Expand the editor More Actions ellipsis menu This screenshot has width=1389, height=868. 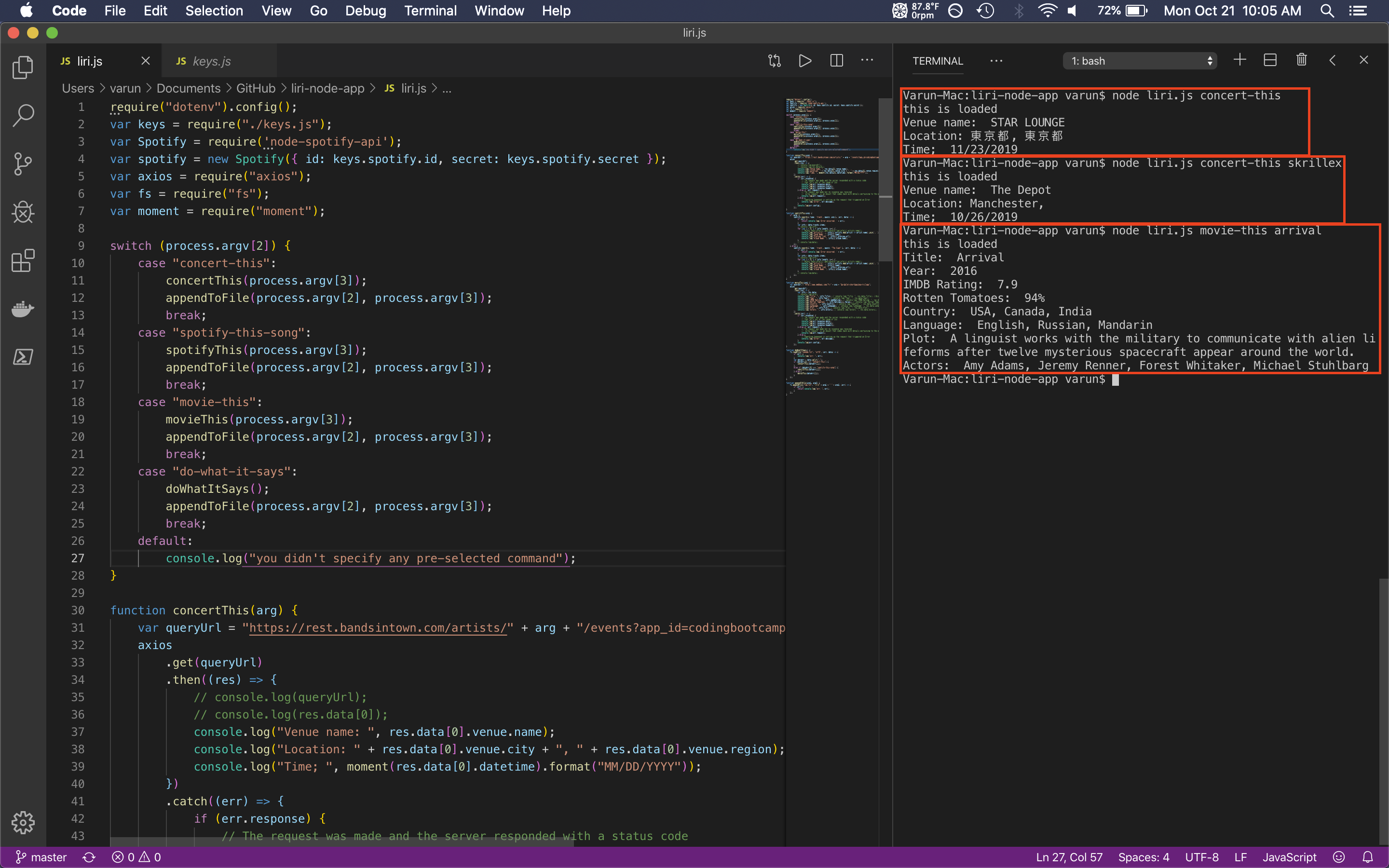coord(867,60)
